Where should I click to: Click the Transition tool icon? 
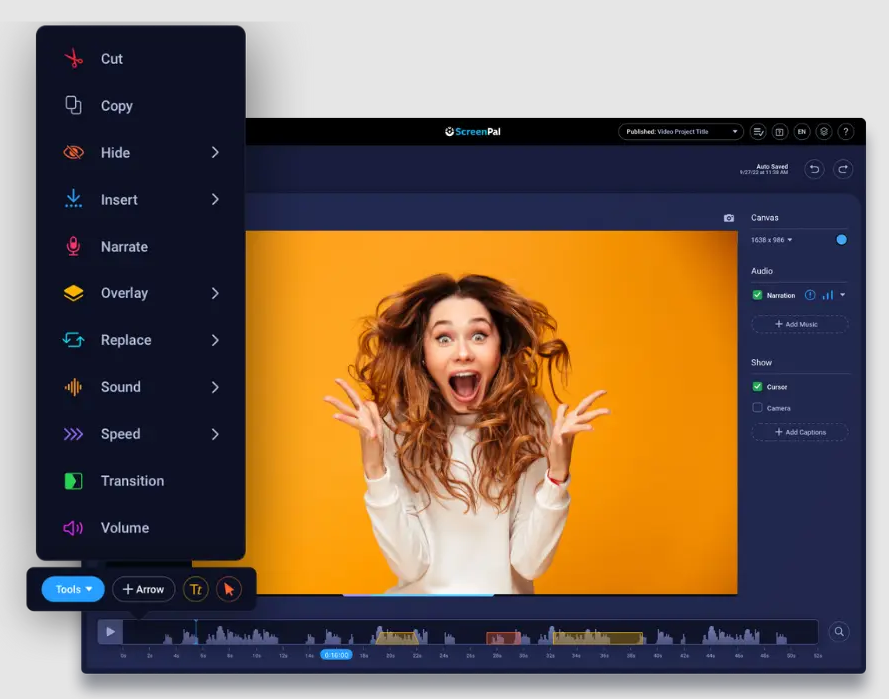coord(73,481)
